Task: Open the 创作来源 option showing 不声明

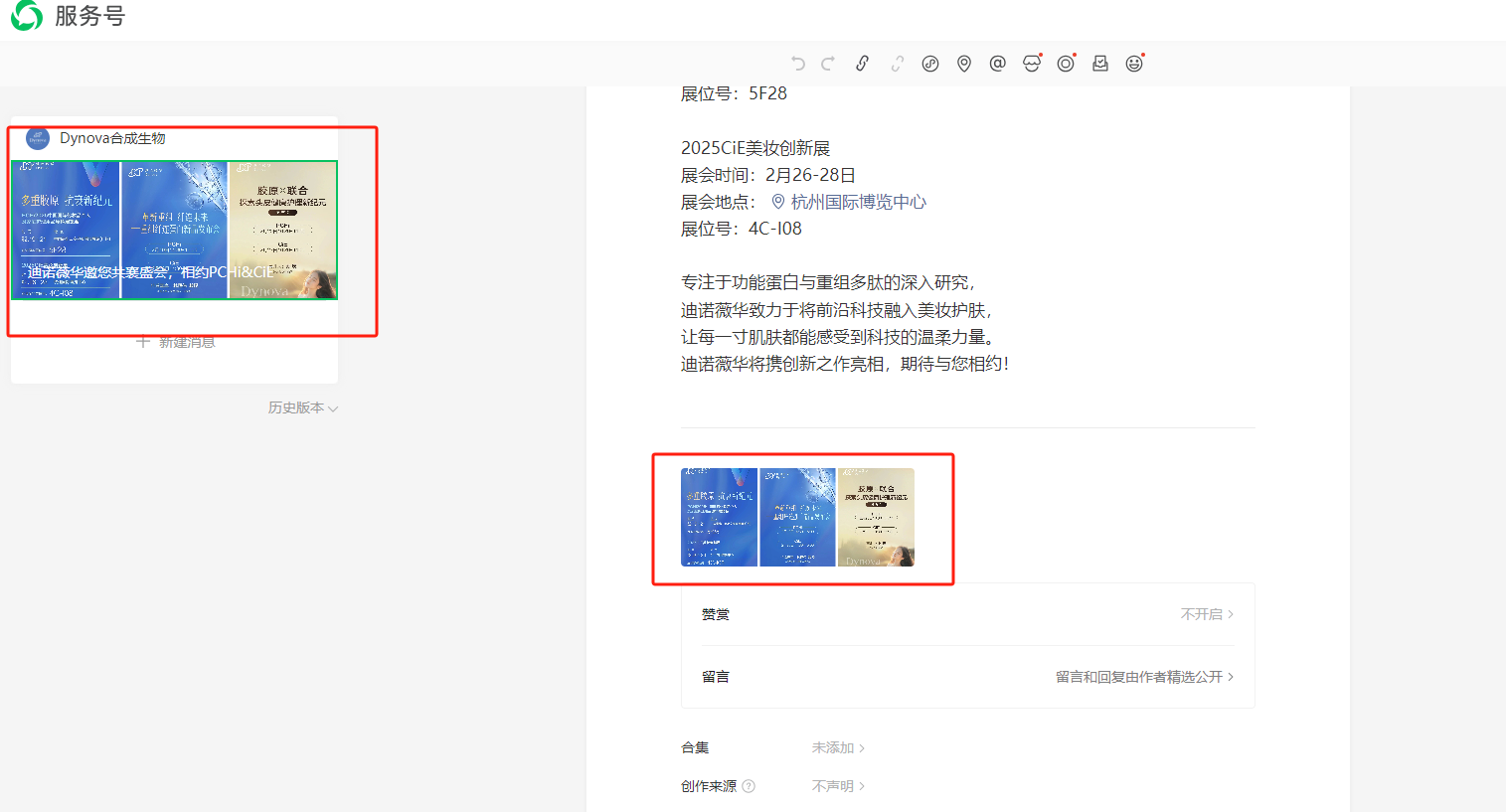Action: 838,786
